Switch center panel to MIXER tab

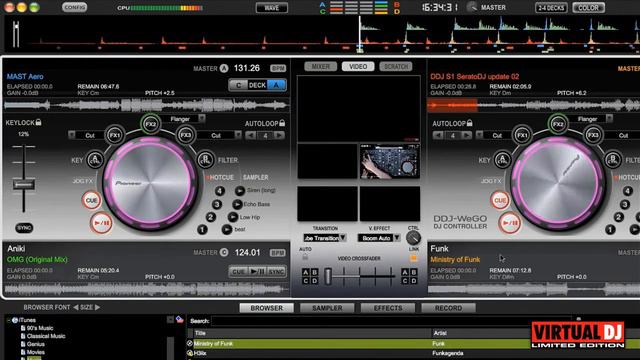(320, 66)
